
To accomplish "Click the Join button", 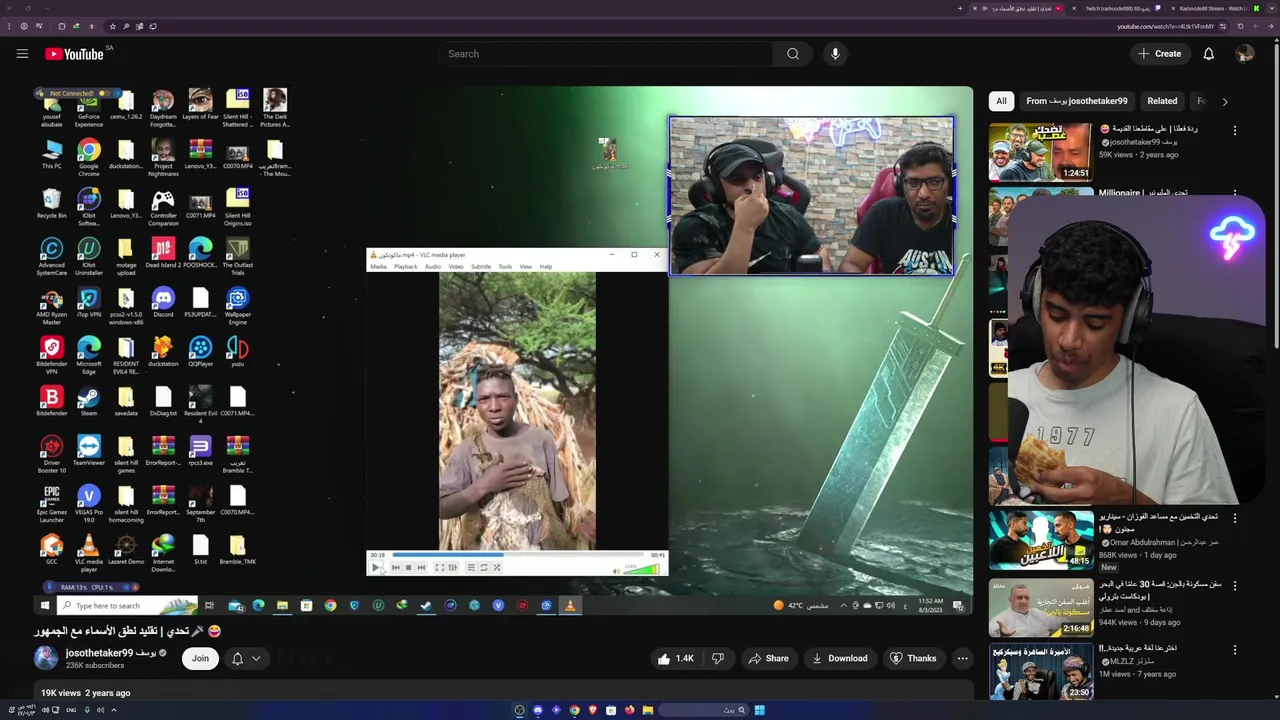I will coord(200,658).
